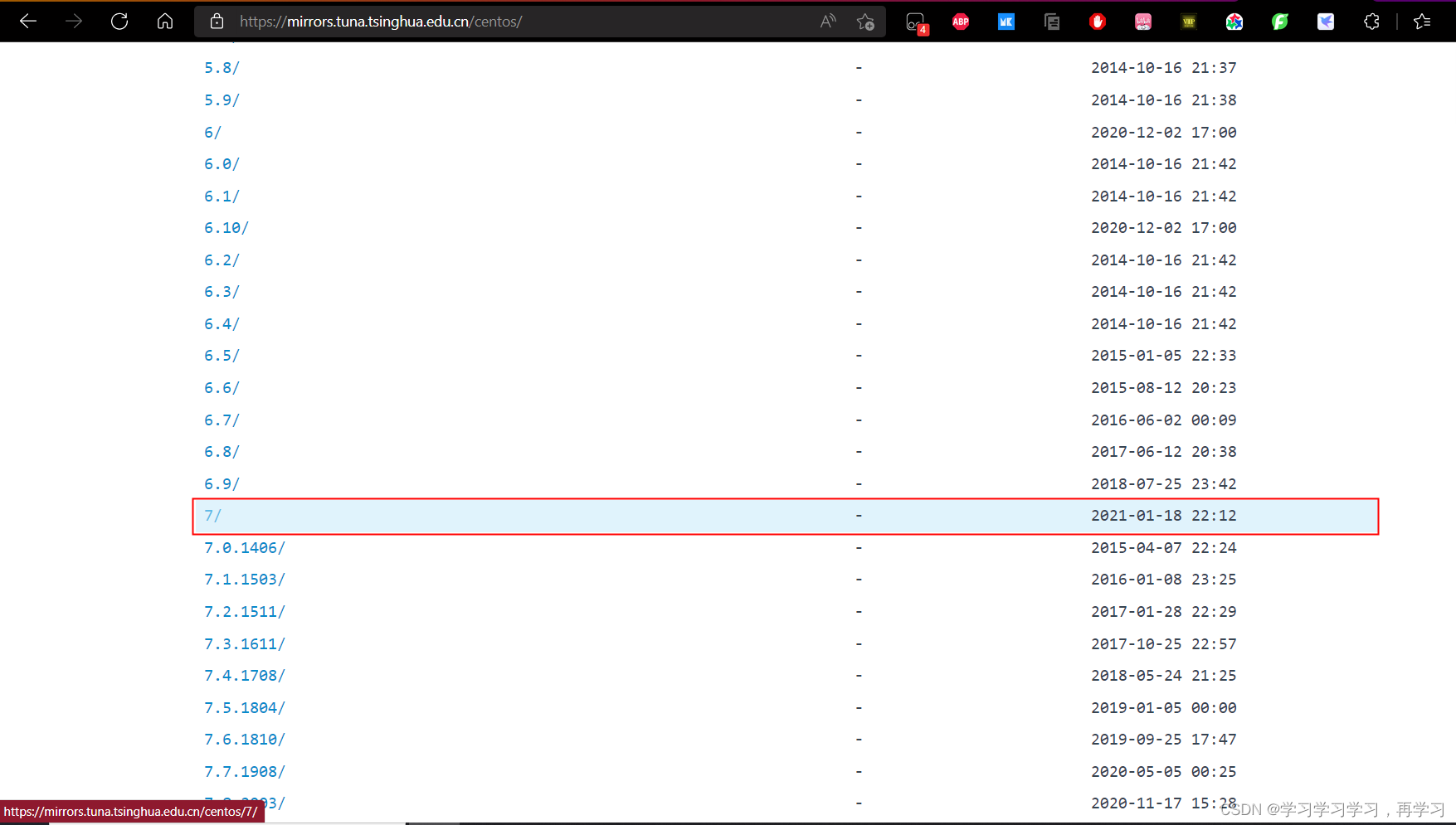Click the date 2020-05-05 00:25
Screen dimensions: 1456x825
click(1163, 772)
